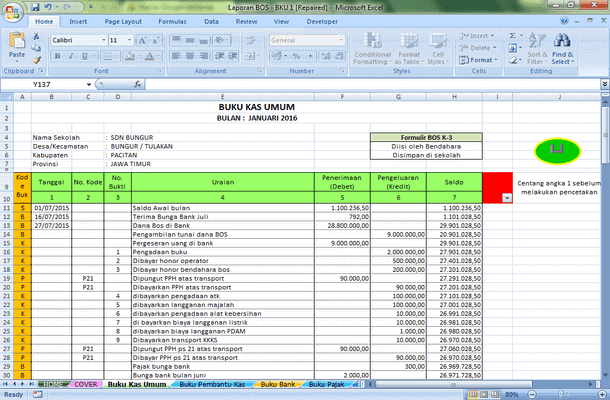This screenshot has width=610, height=400.
Task: Click the Fill down icon in Editing group
Action: click(513, 48)
